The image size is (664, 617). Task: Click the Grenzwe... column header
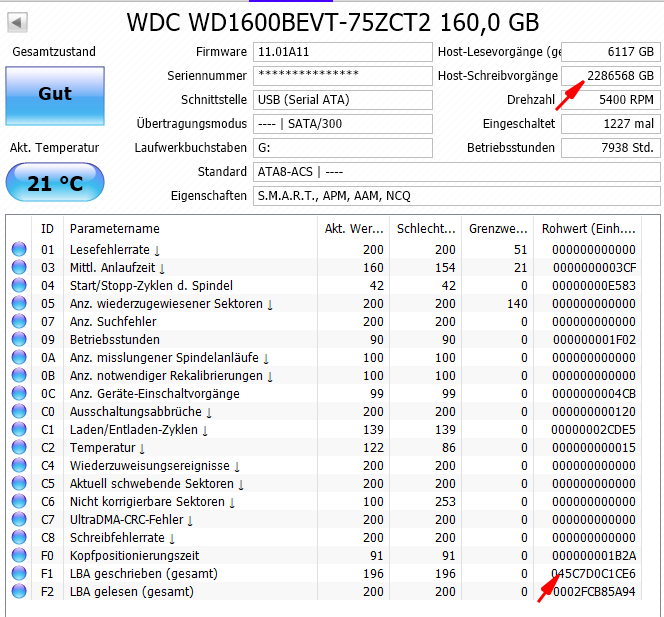tap(498, 229)
